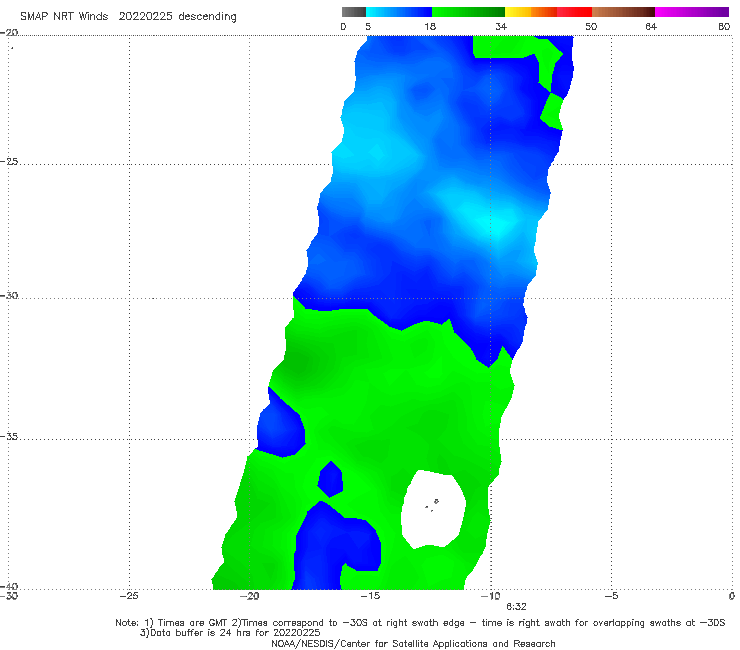Click the swath time stamp '6:32'
This screenshot has width=740, height=650.
pos(516,607)
